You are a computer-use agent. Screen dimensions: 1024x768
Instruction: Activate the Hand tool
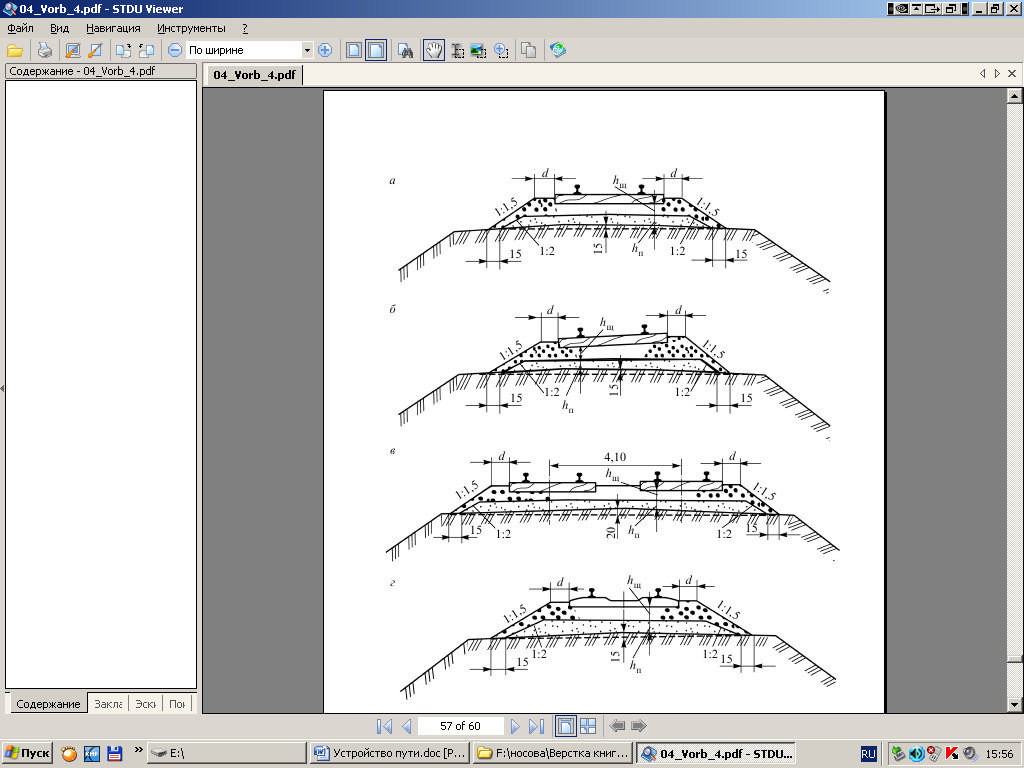434,50
